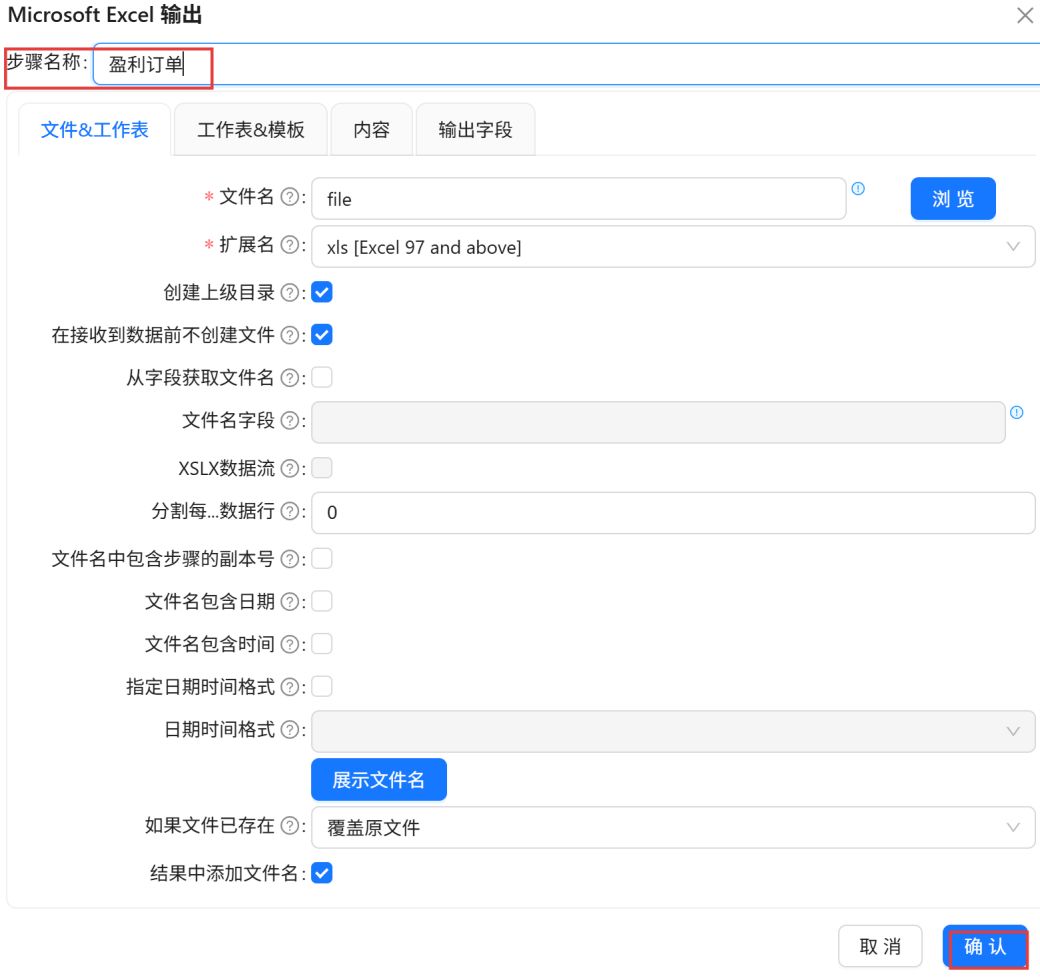Image resolution: width=1040 pixels, height=978 pixels.
Task: Click the 浏览 browse button
Action: click(x=952, y=199)
